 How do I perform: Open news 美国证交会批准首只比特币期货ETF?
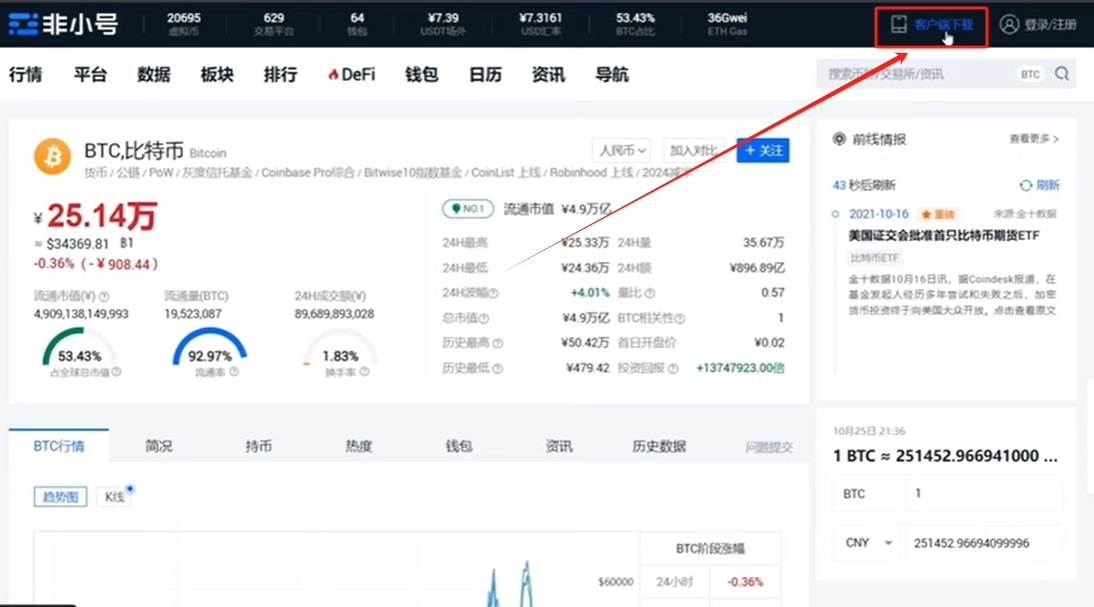click(943, 236)
